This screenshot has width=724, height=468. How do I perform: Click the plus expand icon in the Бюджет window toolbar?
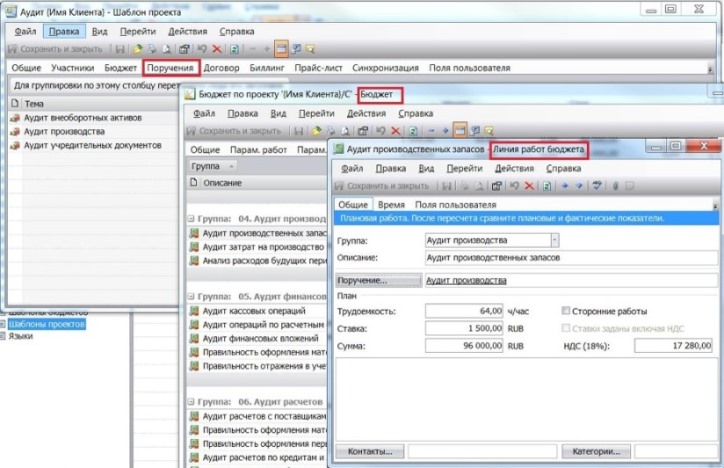point(445,131)
